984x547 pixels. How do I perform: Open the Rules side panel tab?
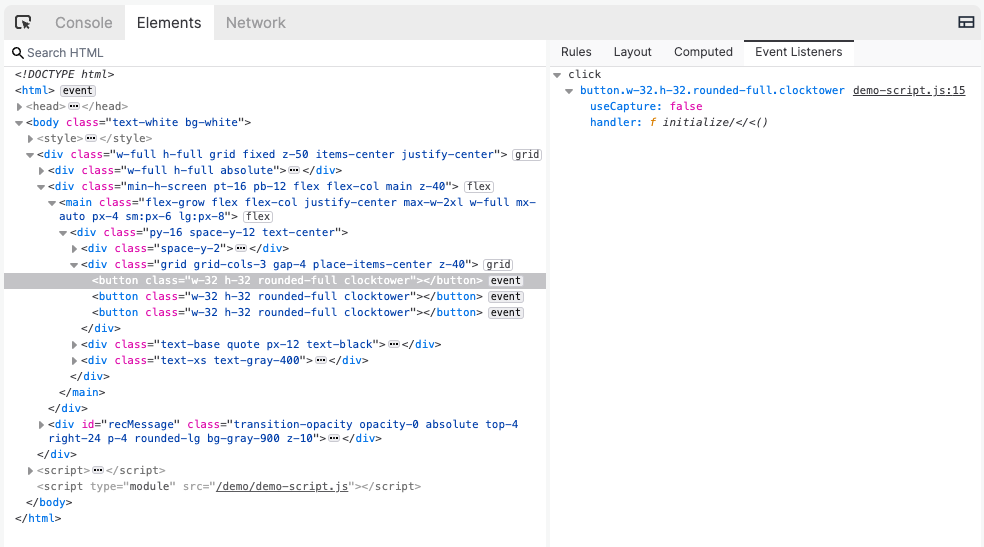click(575, 52)
